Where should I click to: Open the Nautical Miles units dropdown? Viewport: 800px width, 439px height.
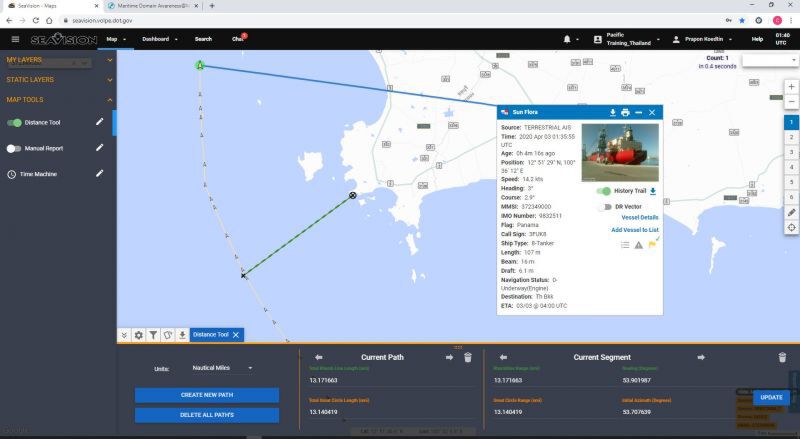(x=222, y=368)
